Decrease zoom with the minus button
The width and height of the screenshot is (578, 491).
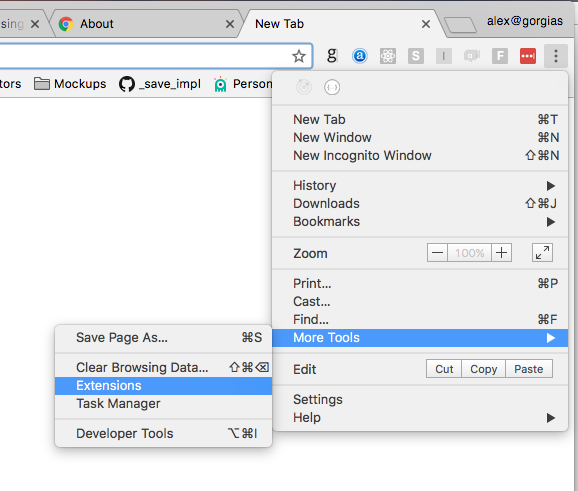[x=437, y=253]
